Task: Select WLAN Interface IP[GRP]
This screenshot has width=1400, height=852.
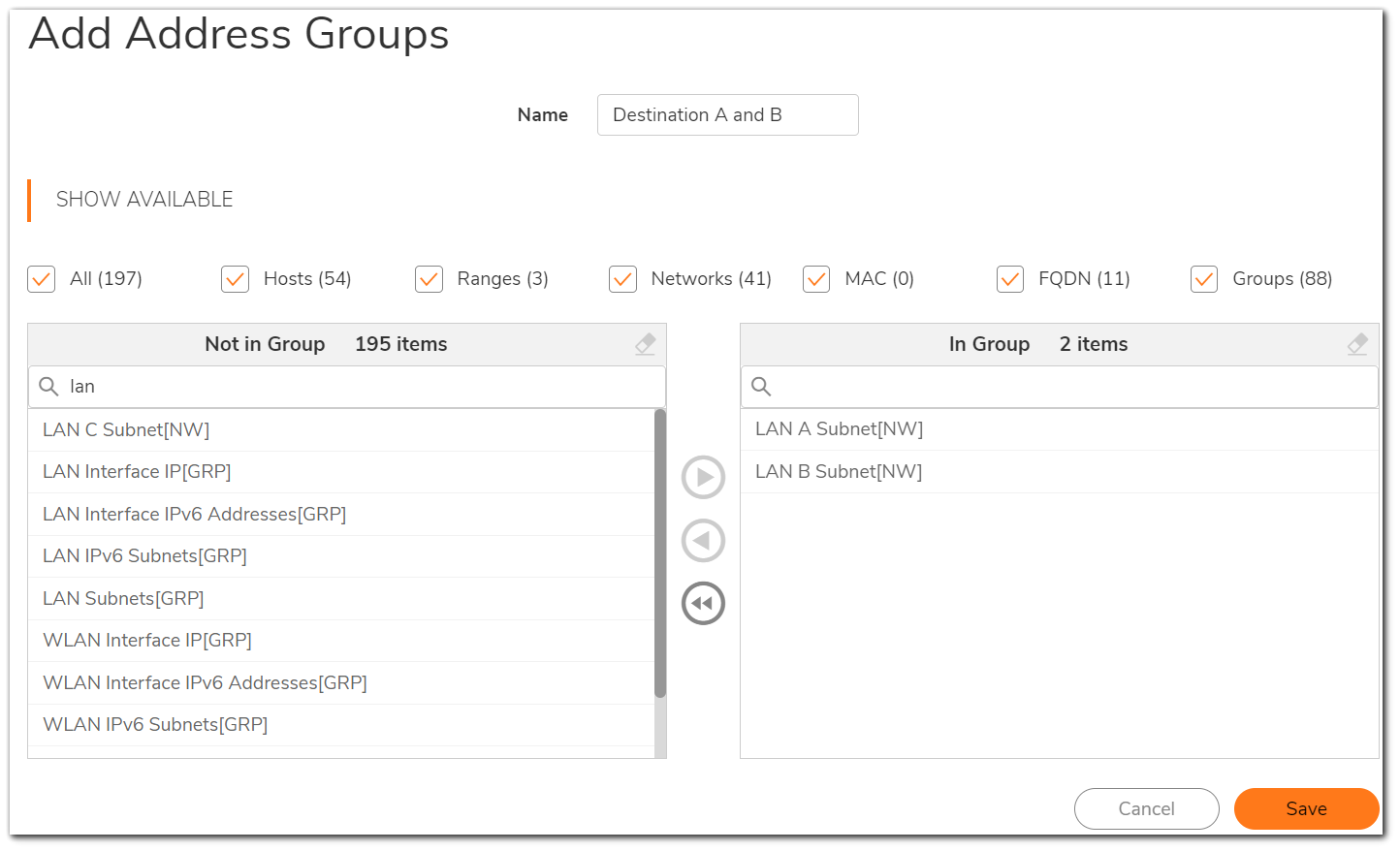Action: point(341,641)
